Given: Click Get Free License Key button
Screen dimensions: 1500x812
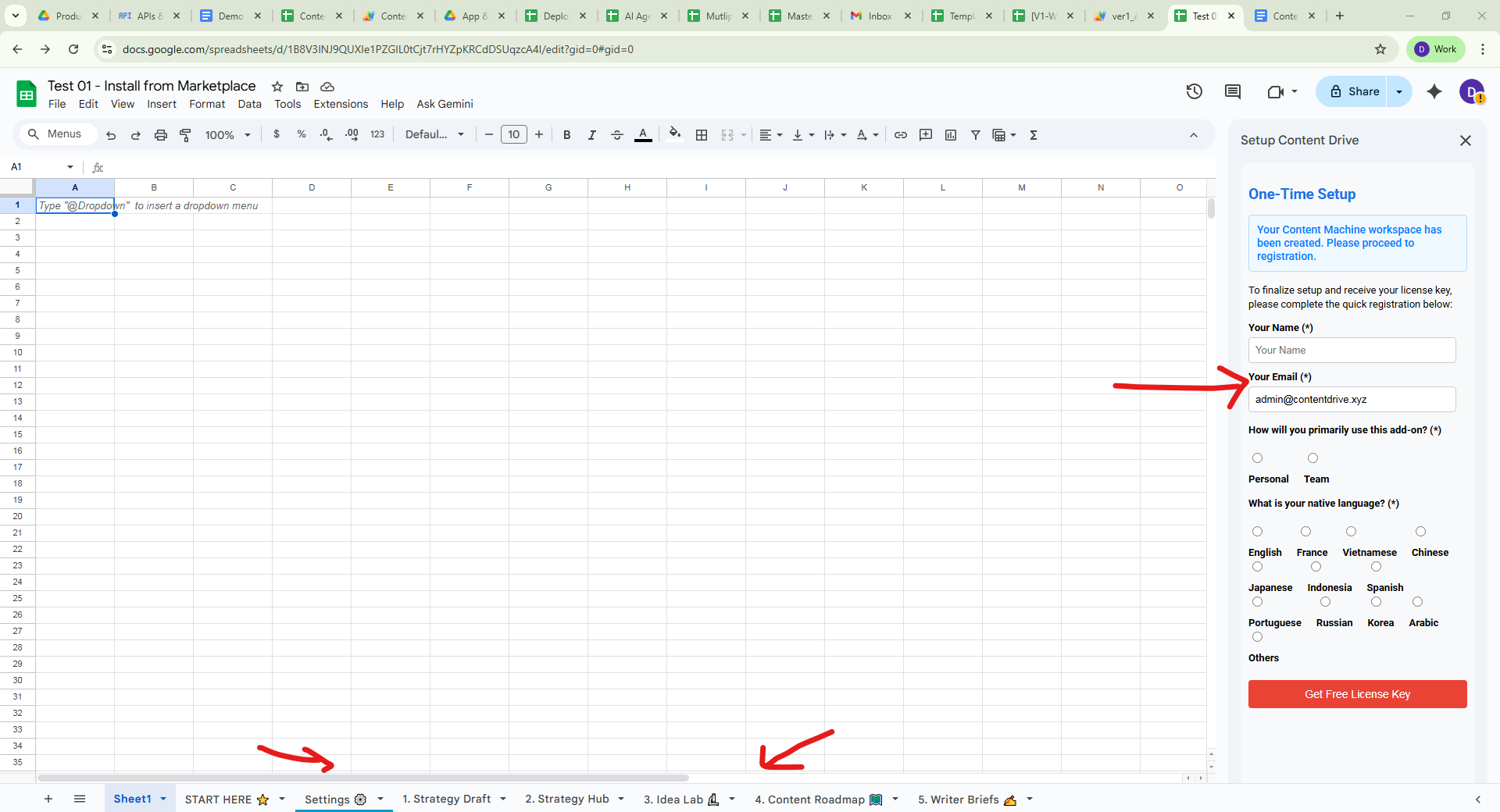Looking at the screenshot, I should point(1357,694).
